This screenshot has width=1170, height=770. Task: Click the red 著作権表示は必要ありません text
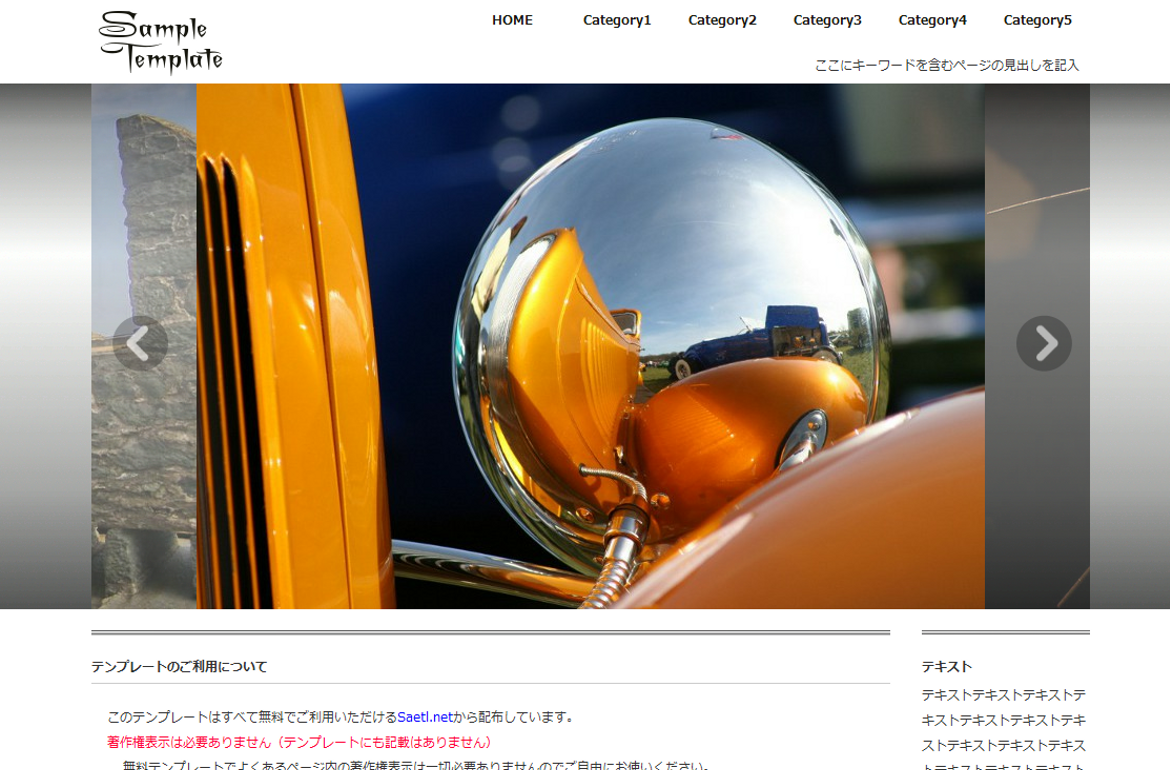point(300,742)
